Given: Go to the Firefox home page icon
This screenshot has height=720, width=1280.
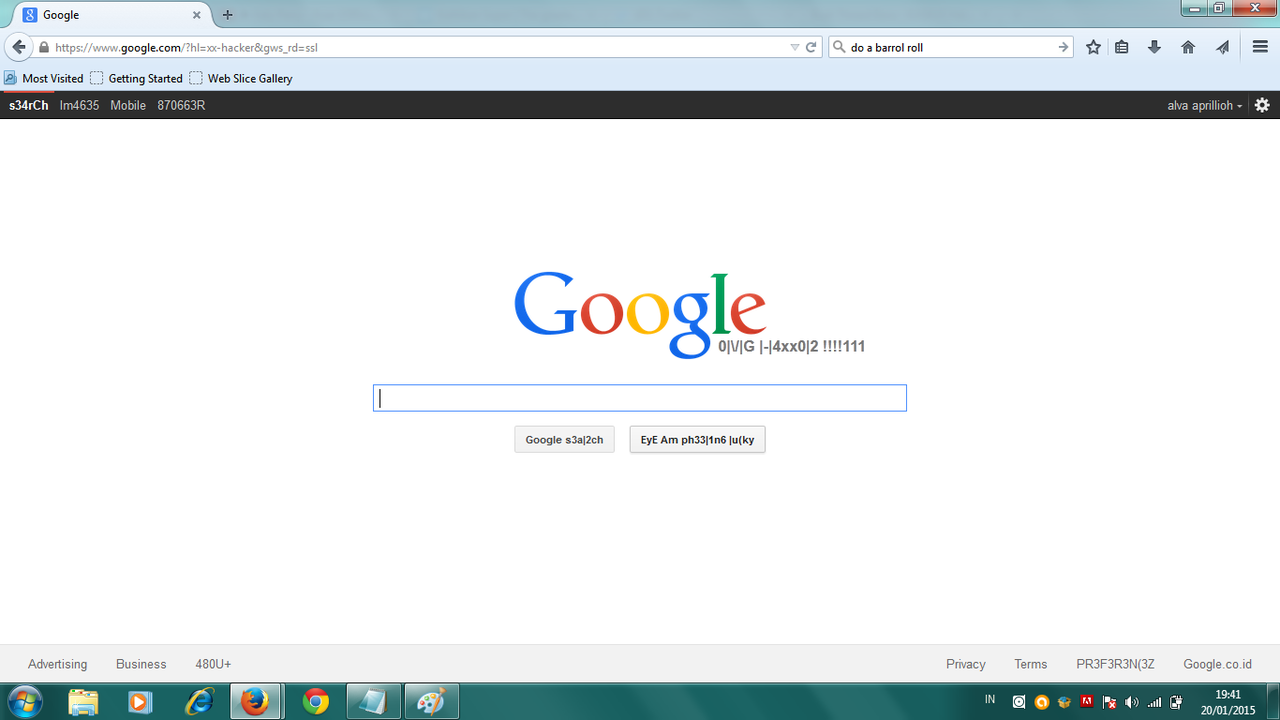Looking at the screenshot, I should tap(1188, 47).
